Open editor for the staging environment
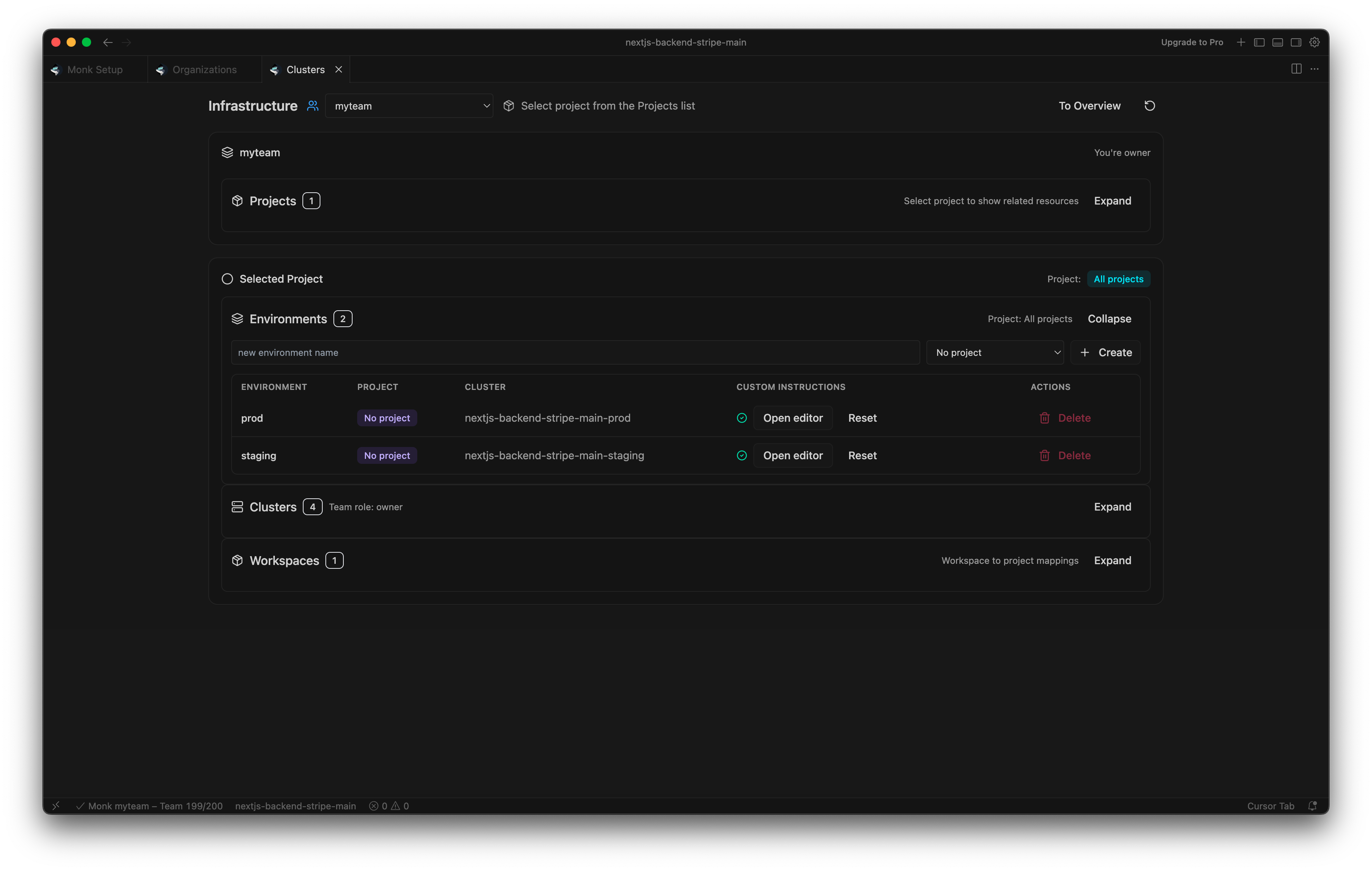Image resolution: width=1372 pixels, height=871 pixels. pos(792,455)
